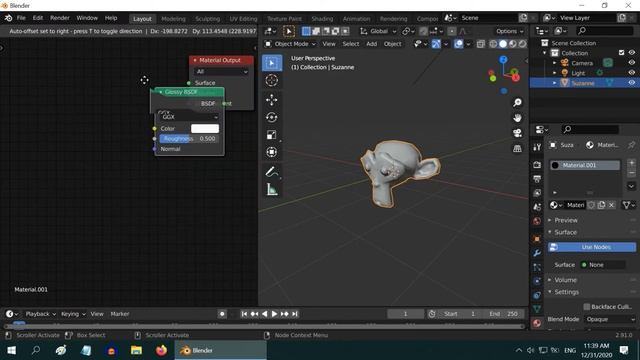Open the Object Mode dropdown
Viewport: 640px width, 360px height.
click(290, 44)
